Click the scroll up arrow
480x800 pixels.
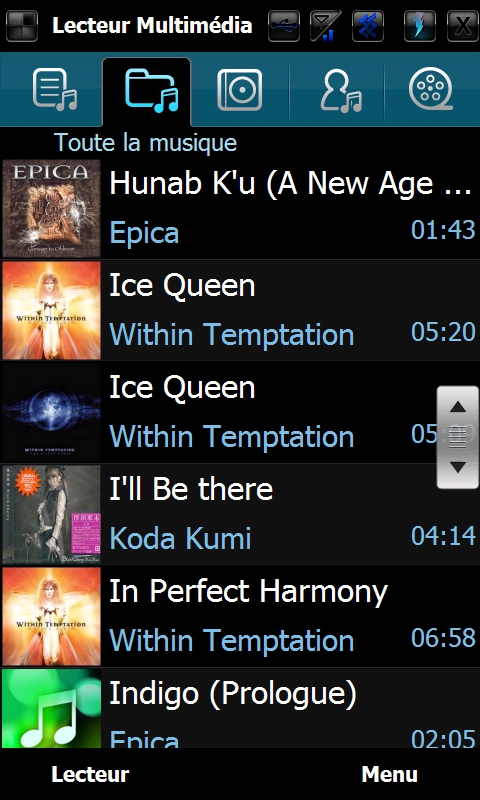point(458,407)
